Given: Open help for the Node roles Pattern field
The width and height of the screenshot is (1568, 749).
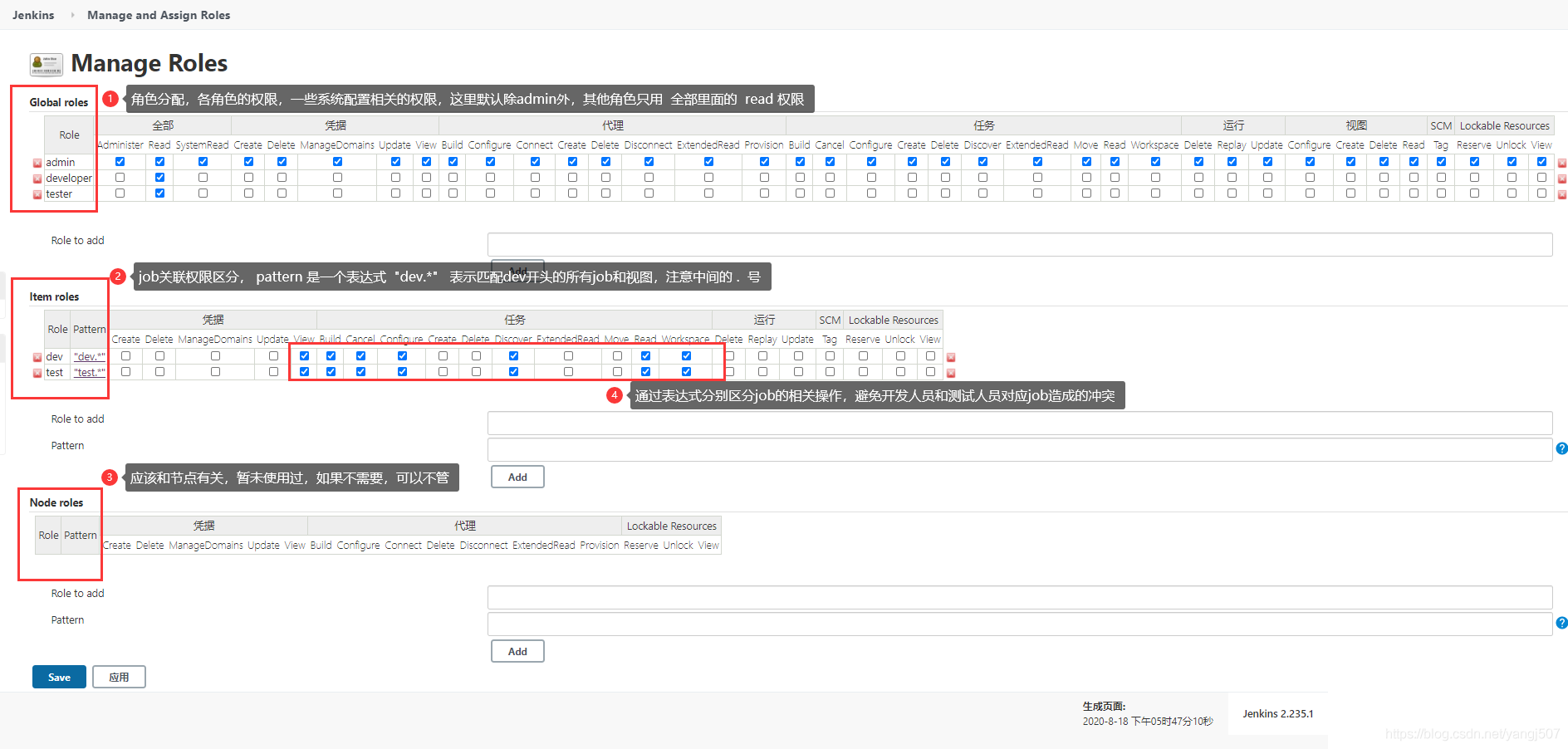Looking at the screenshot, I should tap(1562, 623).
